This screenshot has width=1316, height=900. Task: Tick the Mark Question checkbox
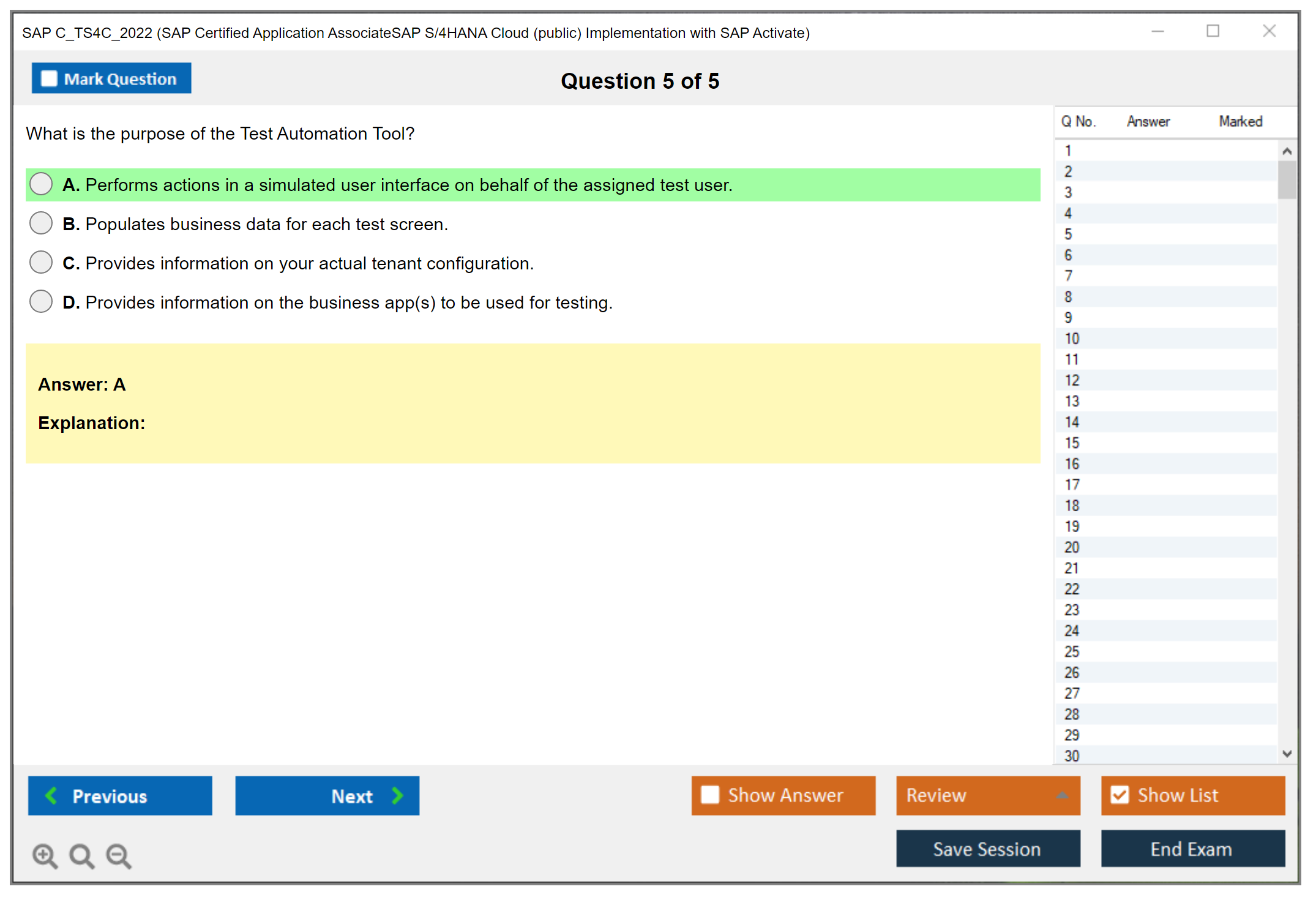point(49,78)
